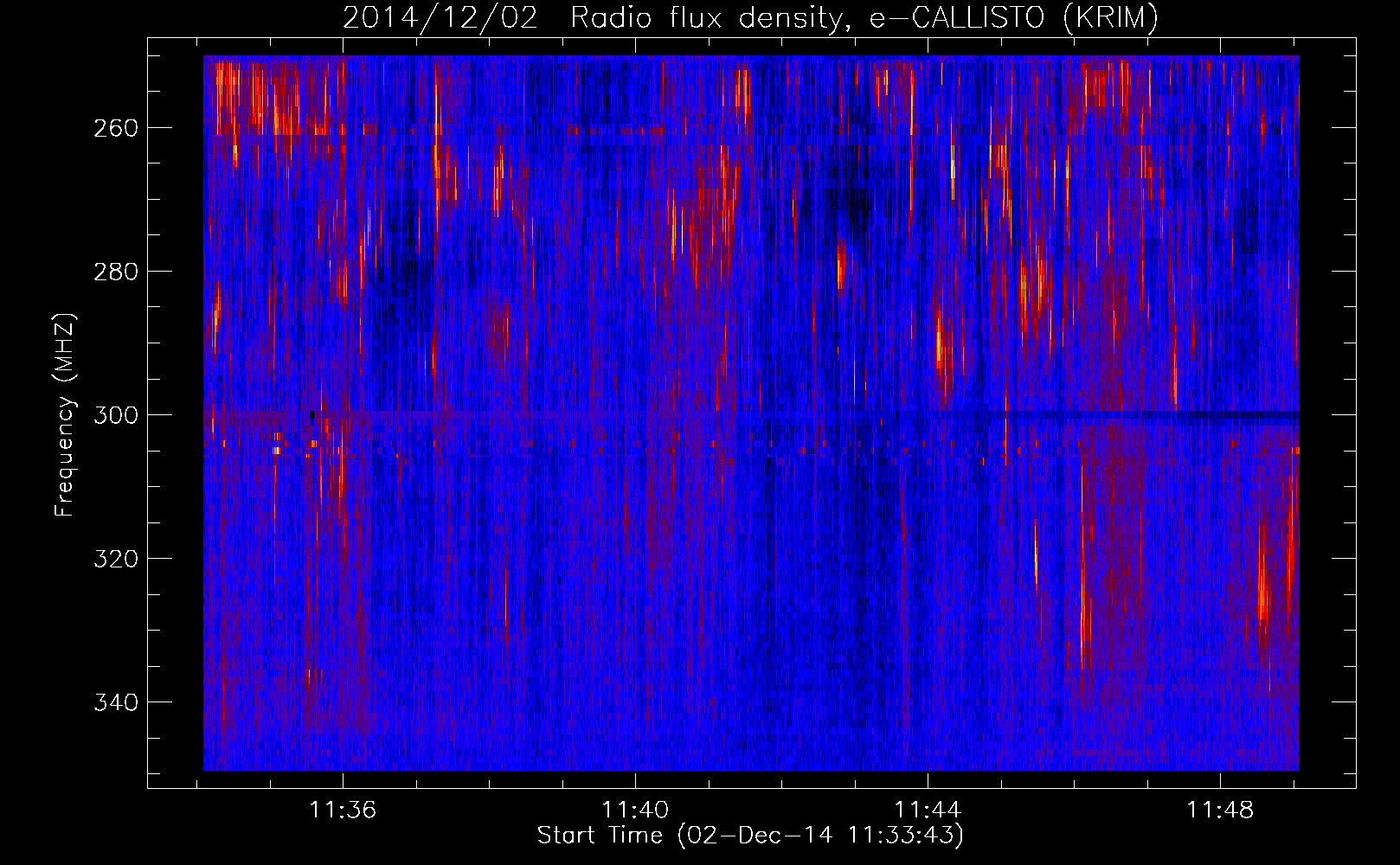Click the 320 frequency tick label
This screenshot has height=865, width=1400.
tap(115, 559)
